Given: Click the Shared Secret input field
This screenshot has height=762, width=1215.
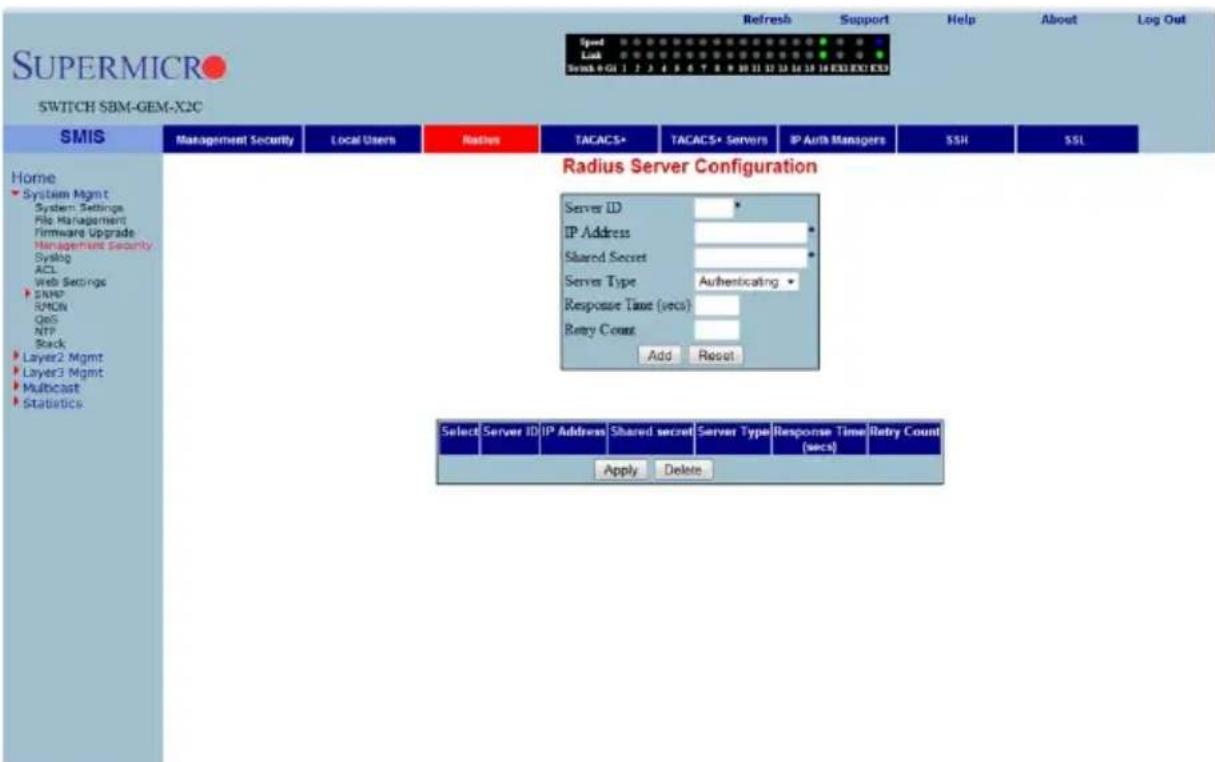Looking at the screenshot, I should click(x=751, y=258).
